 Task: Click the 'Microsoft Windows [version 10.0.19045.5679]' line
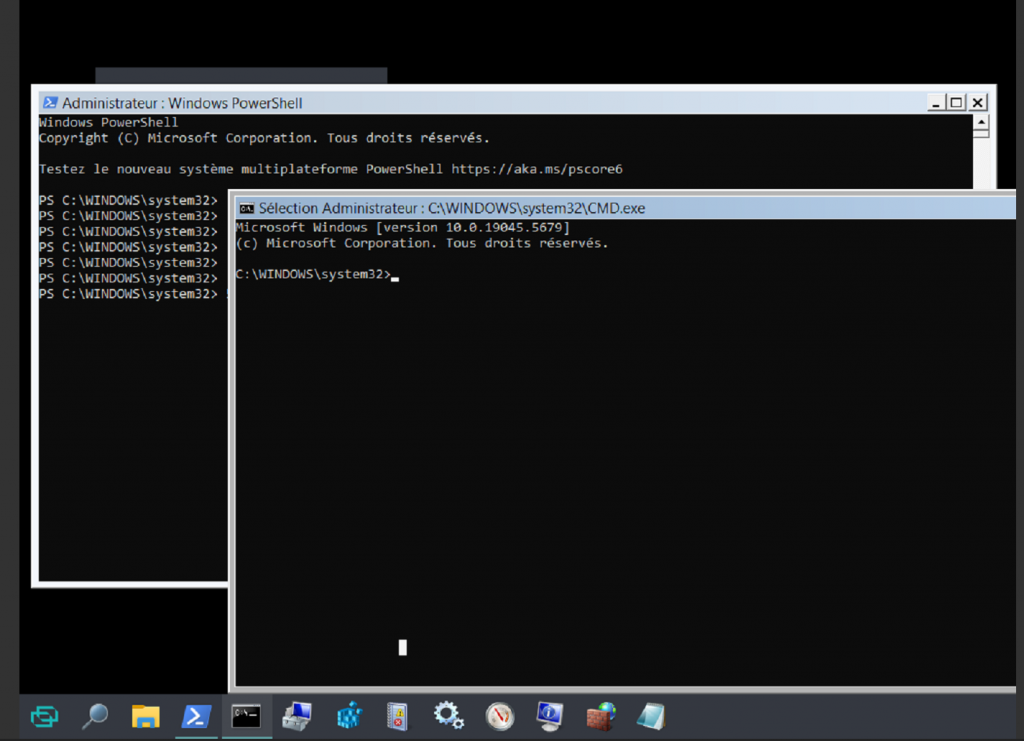point(403,227)
